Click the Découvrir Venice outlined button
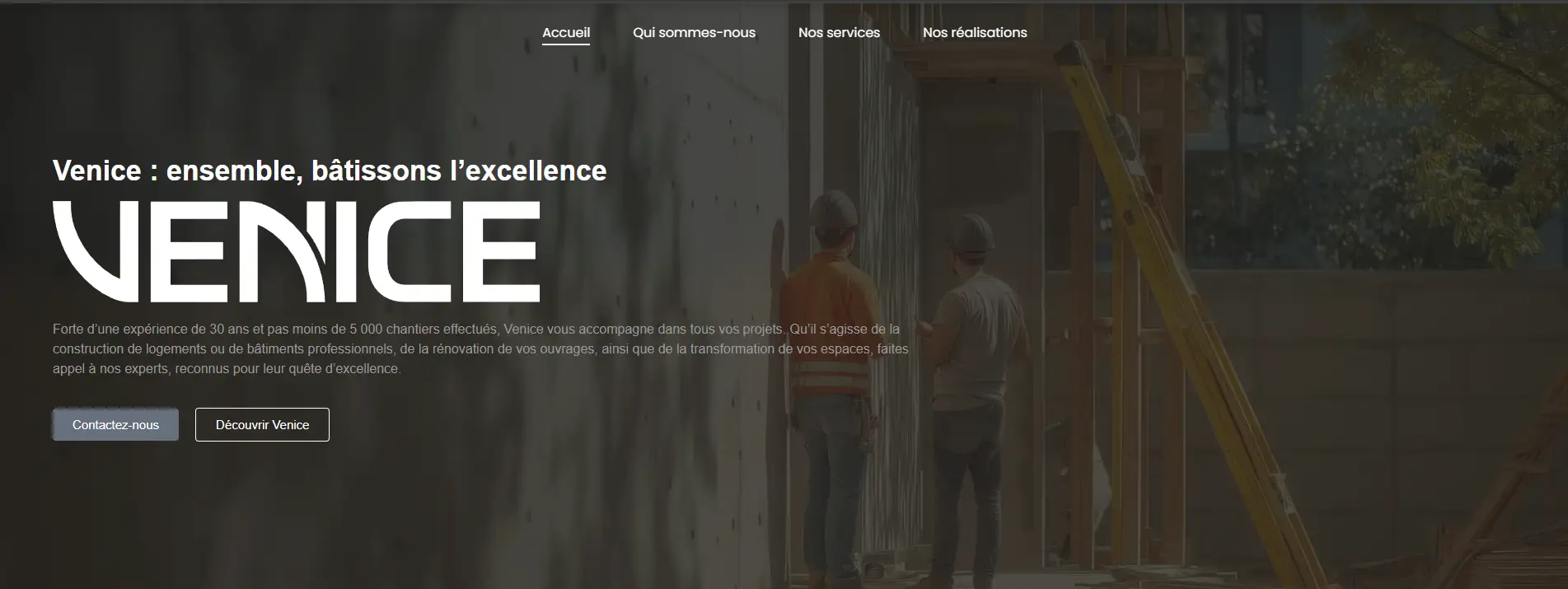 262,425
